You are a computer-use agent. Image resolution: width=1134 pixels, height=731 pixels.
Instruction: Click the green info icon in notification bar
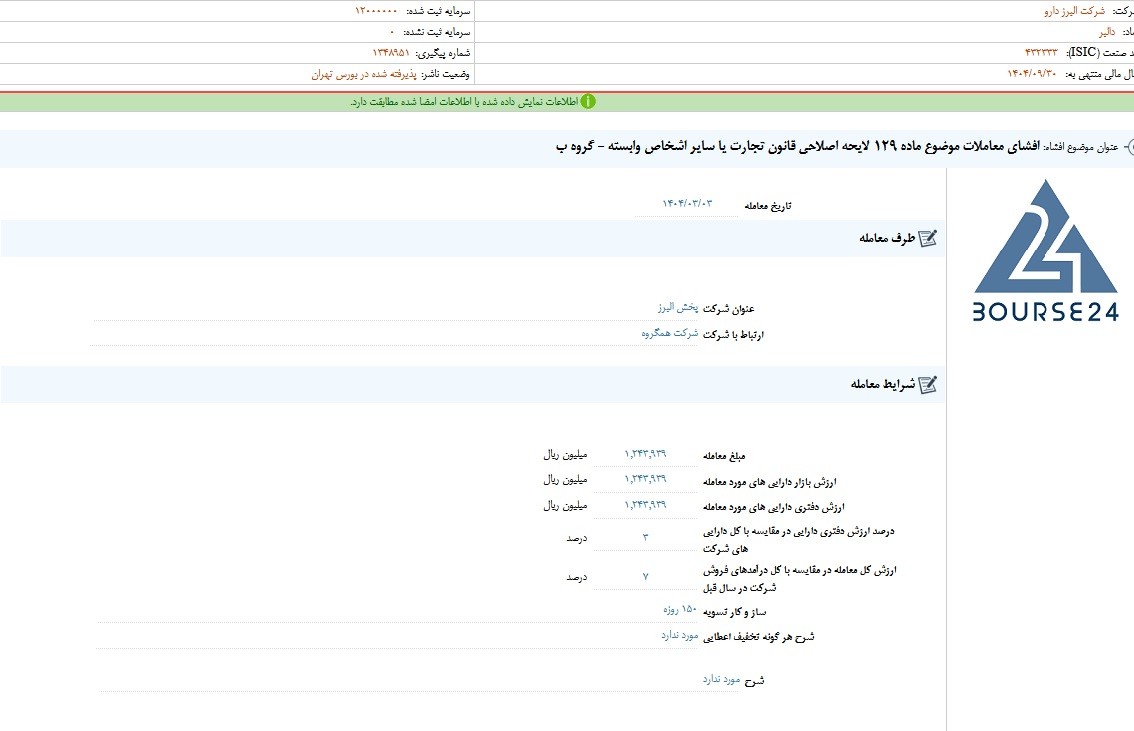[588, 101]
